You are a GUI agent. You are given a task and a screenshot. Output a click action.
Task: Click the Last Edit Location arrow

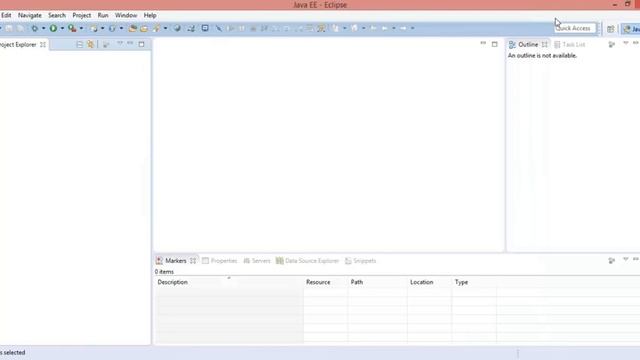click(373, 28)
